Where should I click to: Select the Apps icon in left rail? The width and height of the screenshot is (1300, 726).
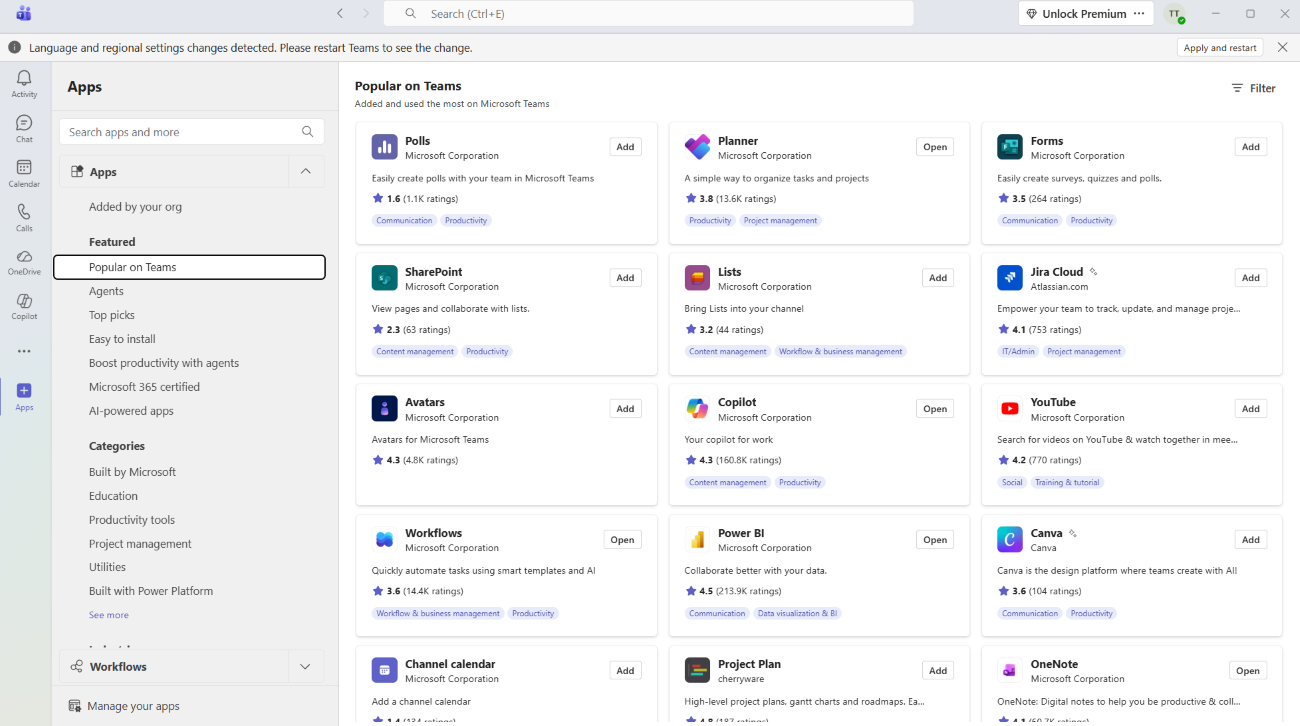coord(24,391)
